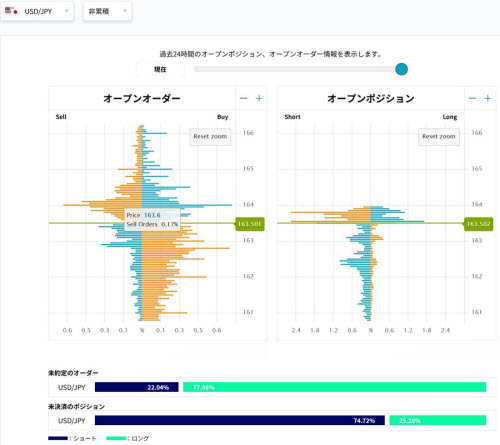Click the ショート legend color swatch
Image resolution: width=500 pixels, height=445 pixels.
click(x=58, y=438)
